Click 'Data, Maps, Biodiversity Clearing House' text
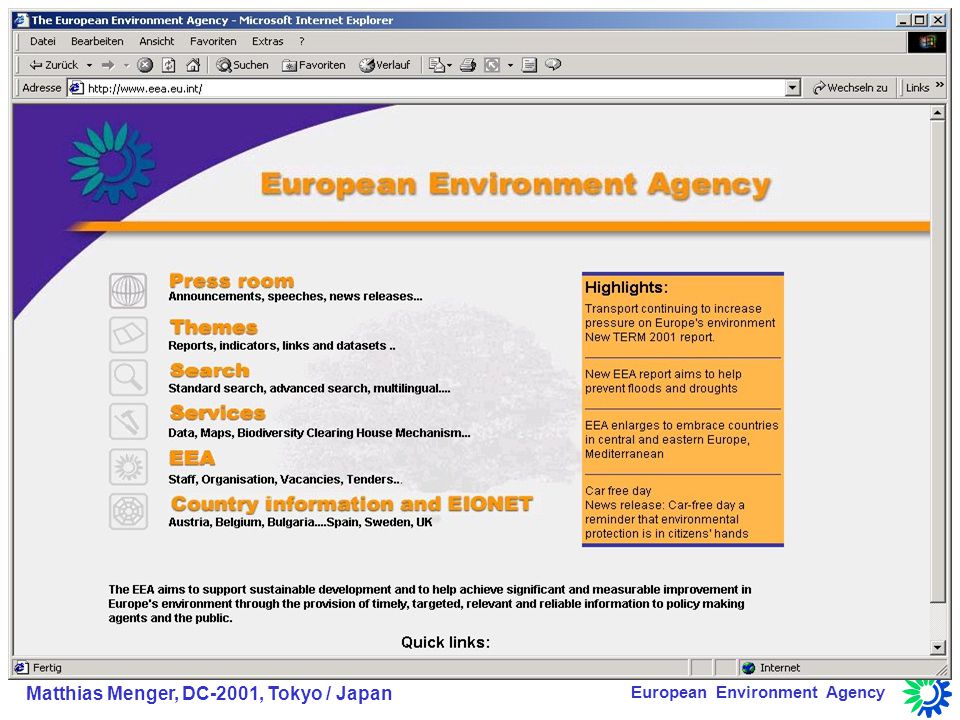The height and width of the screenshot is (720, 960). click(319, 433)
